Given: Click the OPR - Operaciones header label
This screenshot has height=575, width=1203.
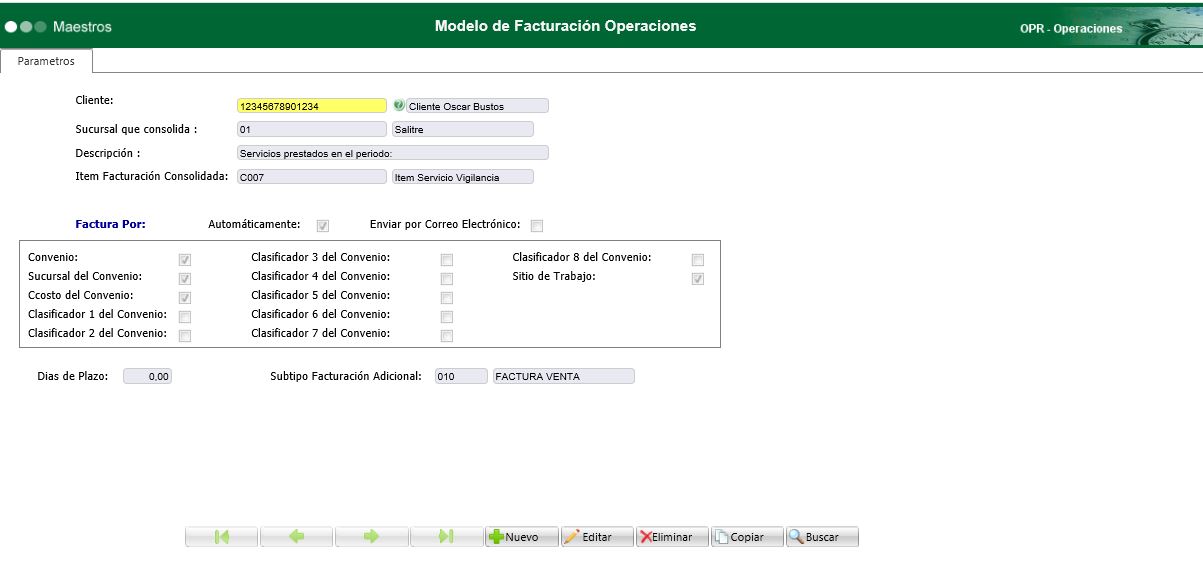Looking at the screenshot, I should click(x=1071, y=29).
